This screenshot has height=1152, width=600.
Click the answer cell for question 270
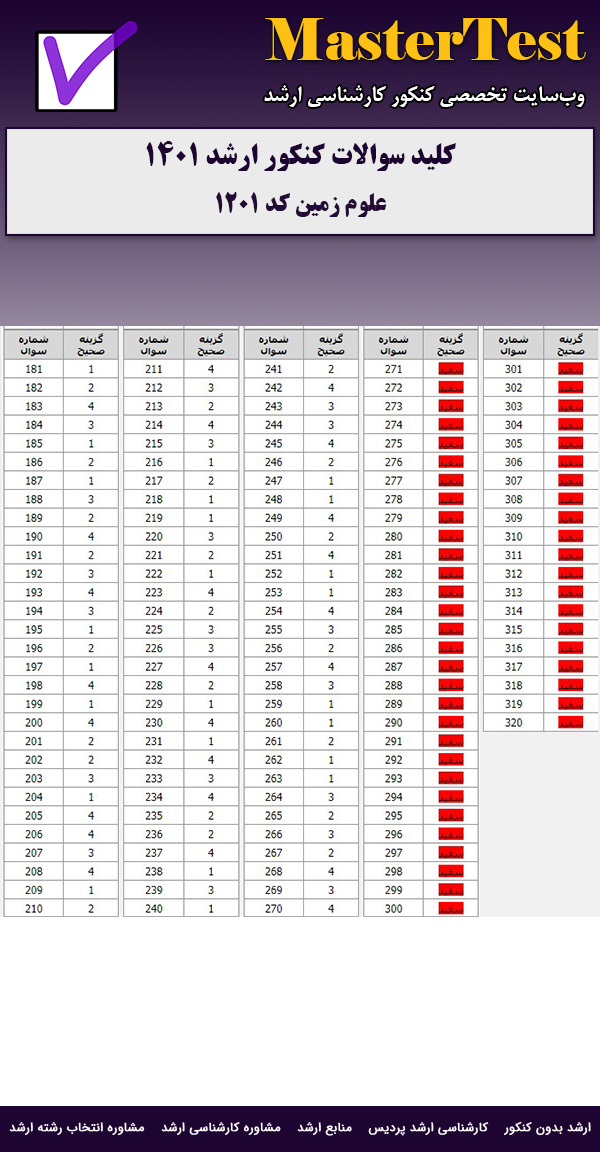coord(331,908)
